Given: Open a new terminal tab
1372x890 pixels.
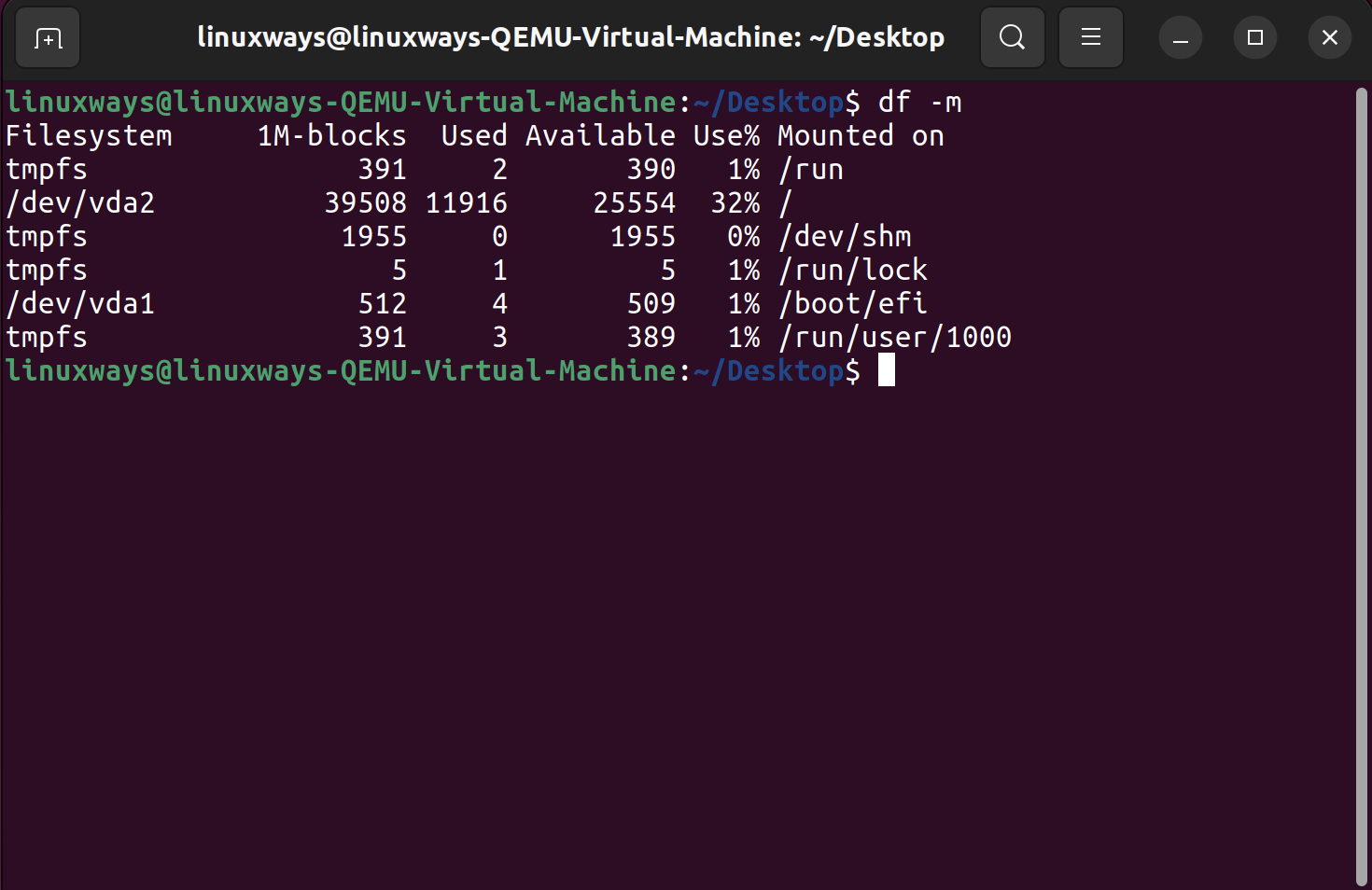Looking at the screenshot, I should (x=47, y=36).
